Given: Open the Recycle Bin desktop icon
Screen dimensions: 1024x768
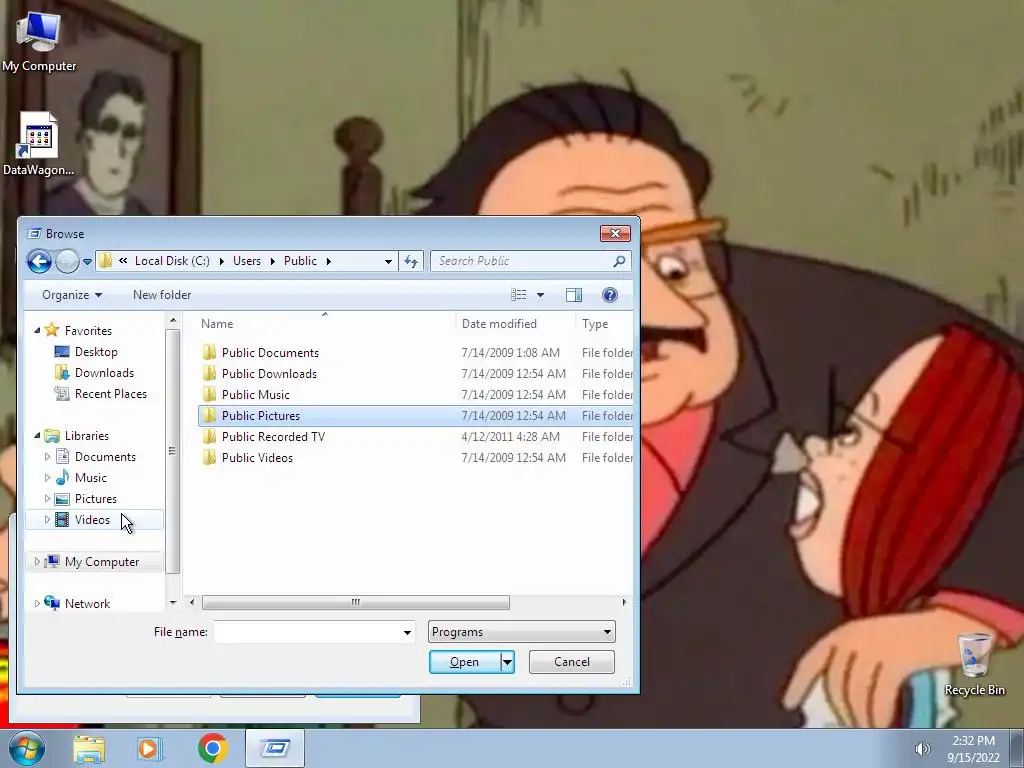Looking at the screenshot, I should coord(974,664).
